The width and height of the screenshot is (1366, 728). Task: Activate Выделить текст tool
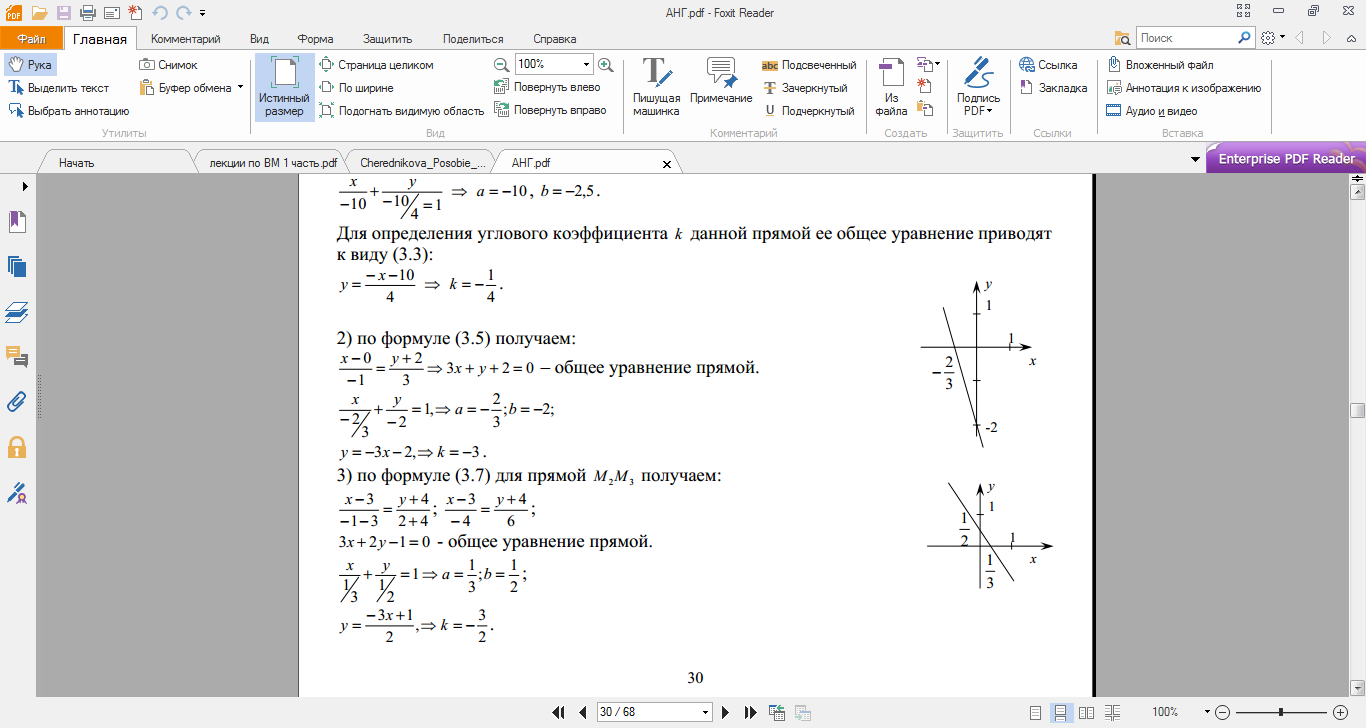[58, 88]
